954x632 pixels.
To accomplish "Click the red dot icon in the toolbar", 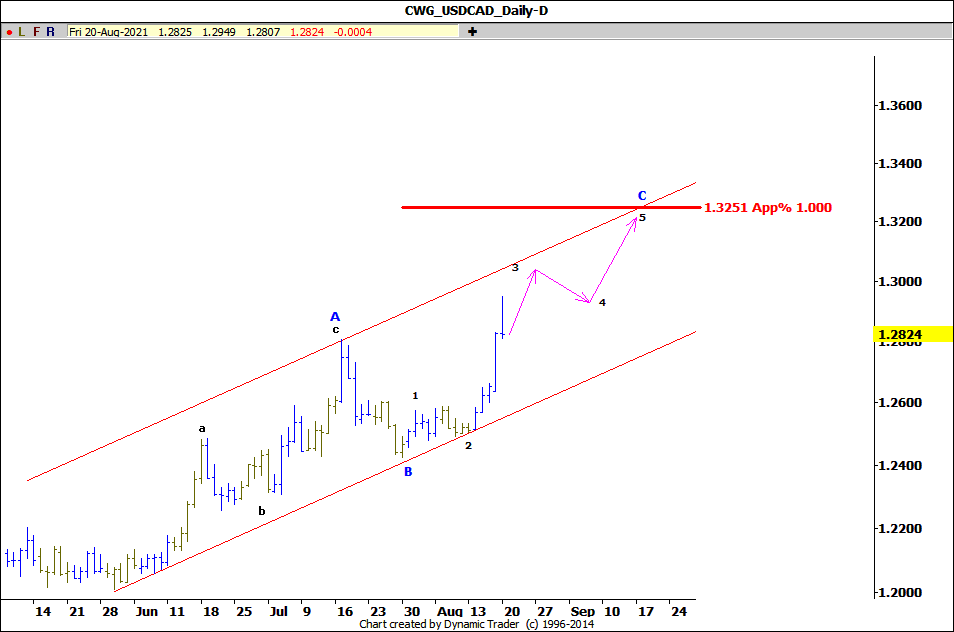I will (x=9, y=32).
